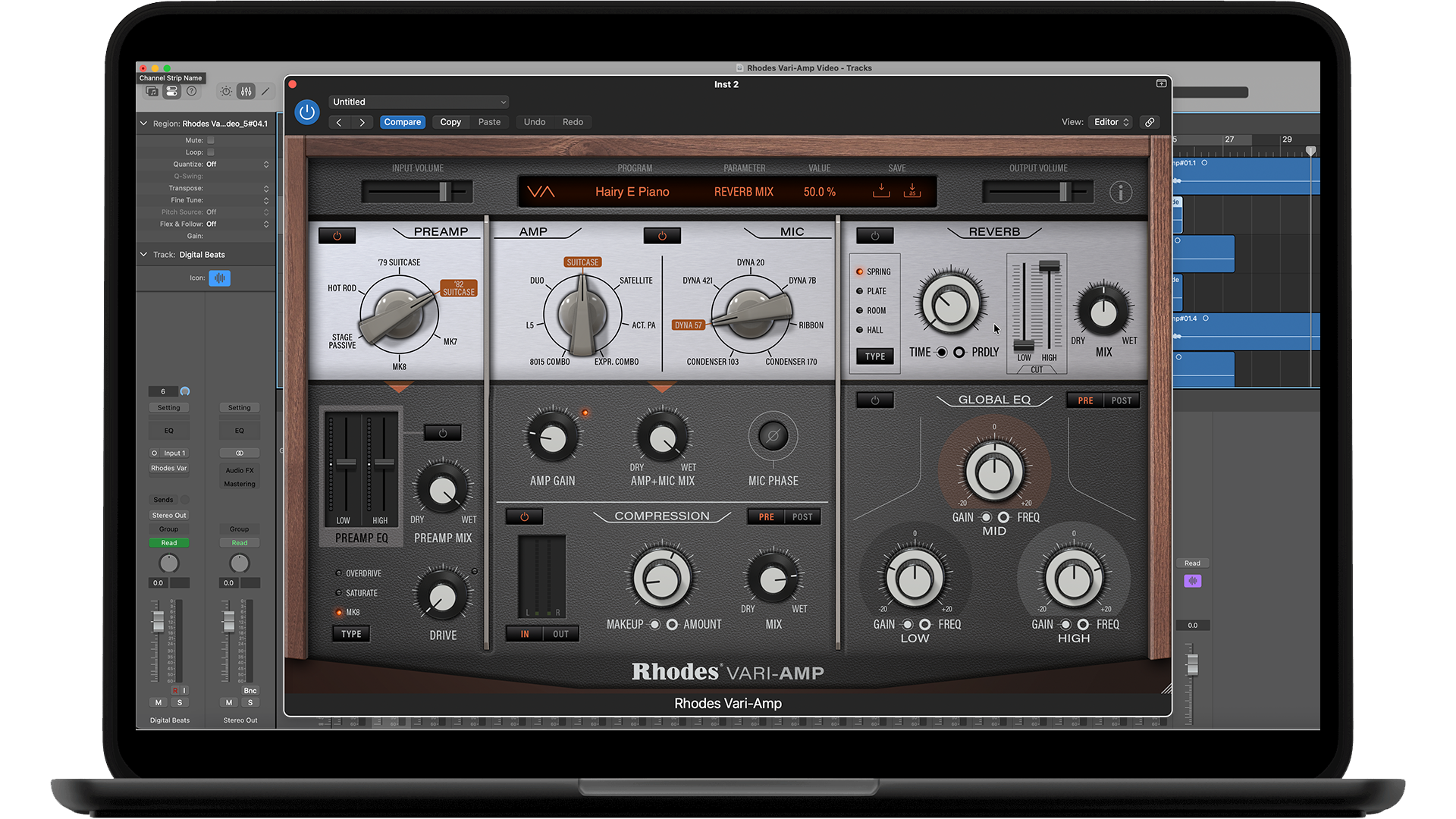This screenshot has width=1456, height=819.
Task: Toggle the Compression section power button
Action: pos(524,517)
